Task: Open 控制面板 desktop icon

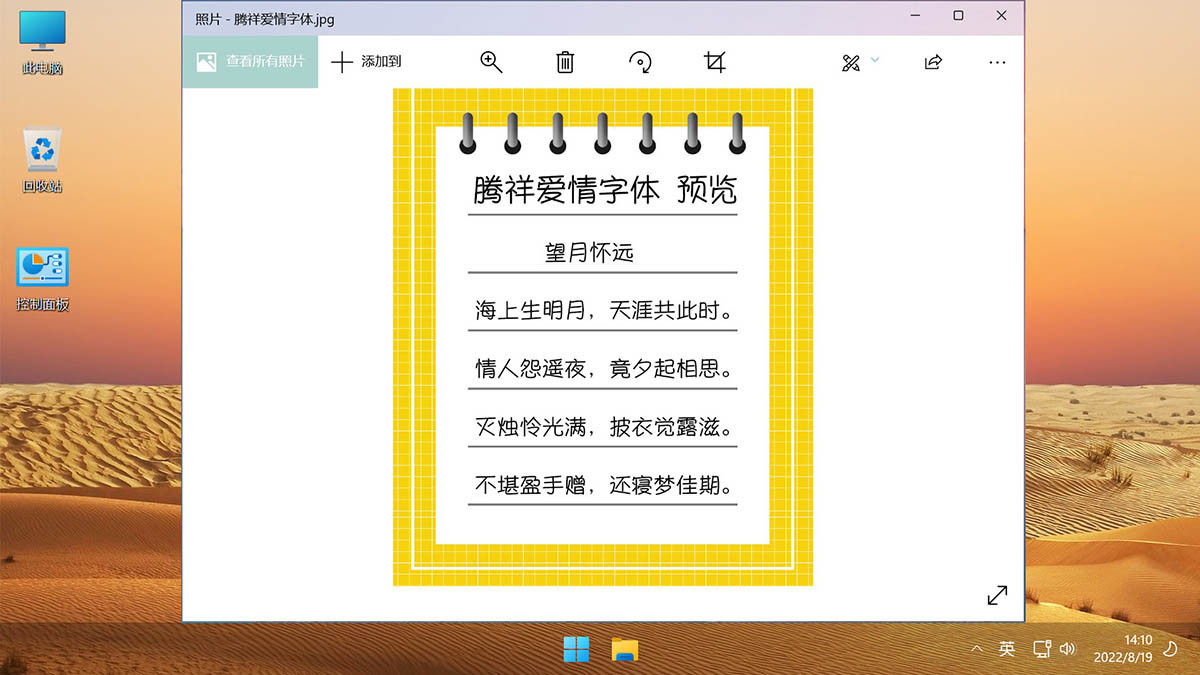Action: [x=42, y=280]
